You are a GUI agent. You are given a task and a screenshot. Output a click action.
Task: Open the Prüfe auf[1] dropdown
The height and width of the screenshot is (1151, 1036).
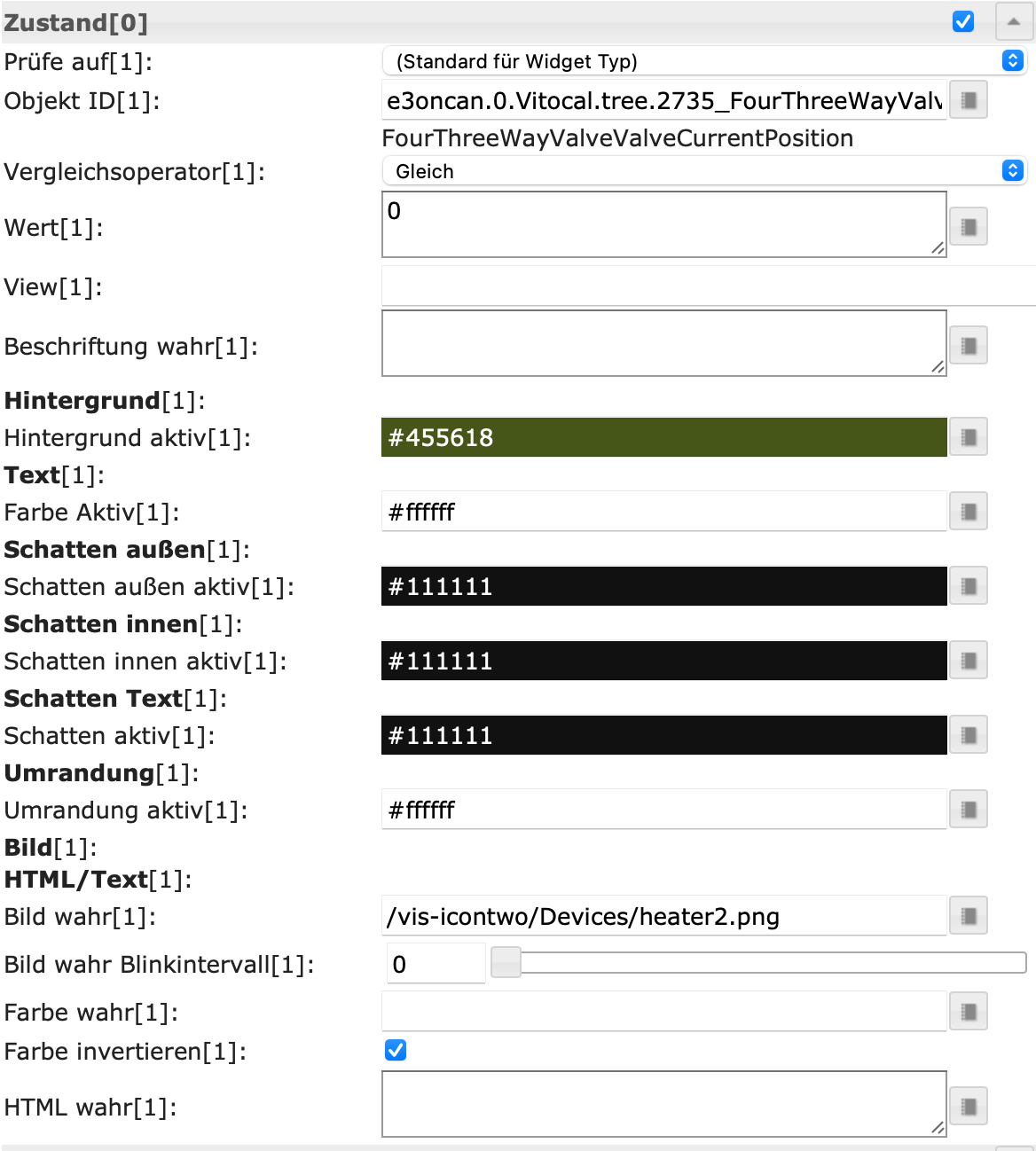tap(703, 61)
